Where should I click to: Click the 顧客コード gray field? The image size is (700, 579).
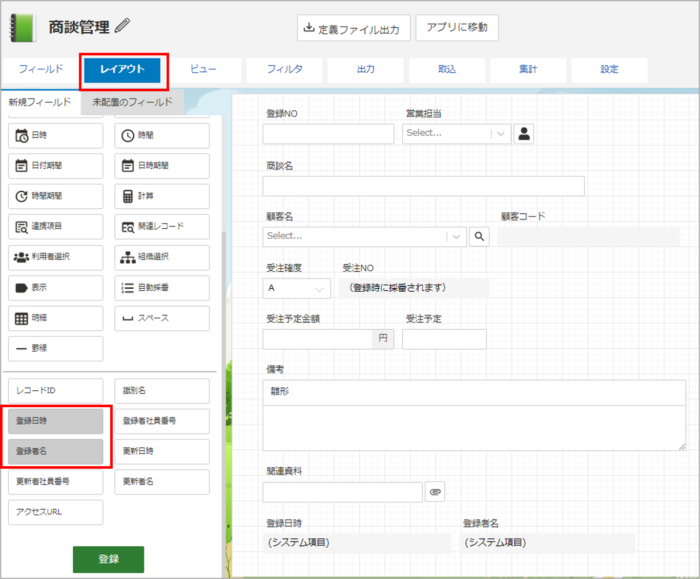(588, 237)
